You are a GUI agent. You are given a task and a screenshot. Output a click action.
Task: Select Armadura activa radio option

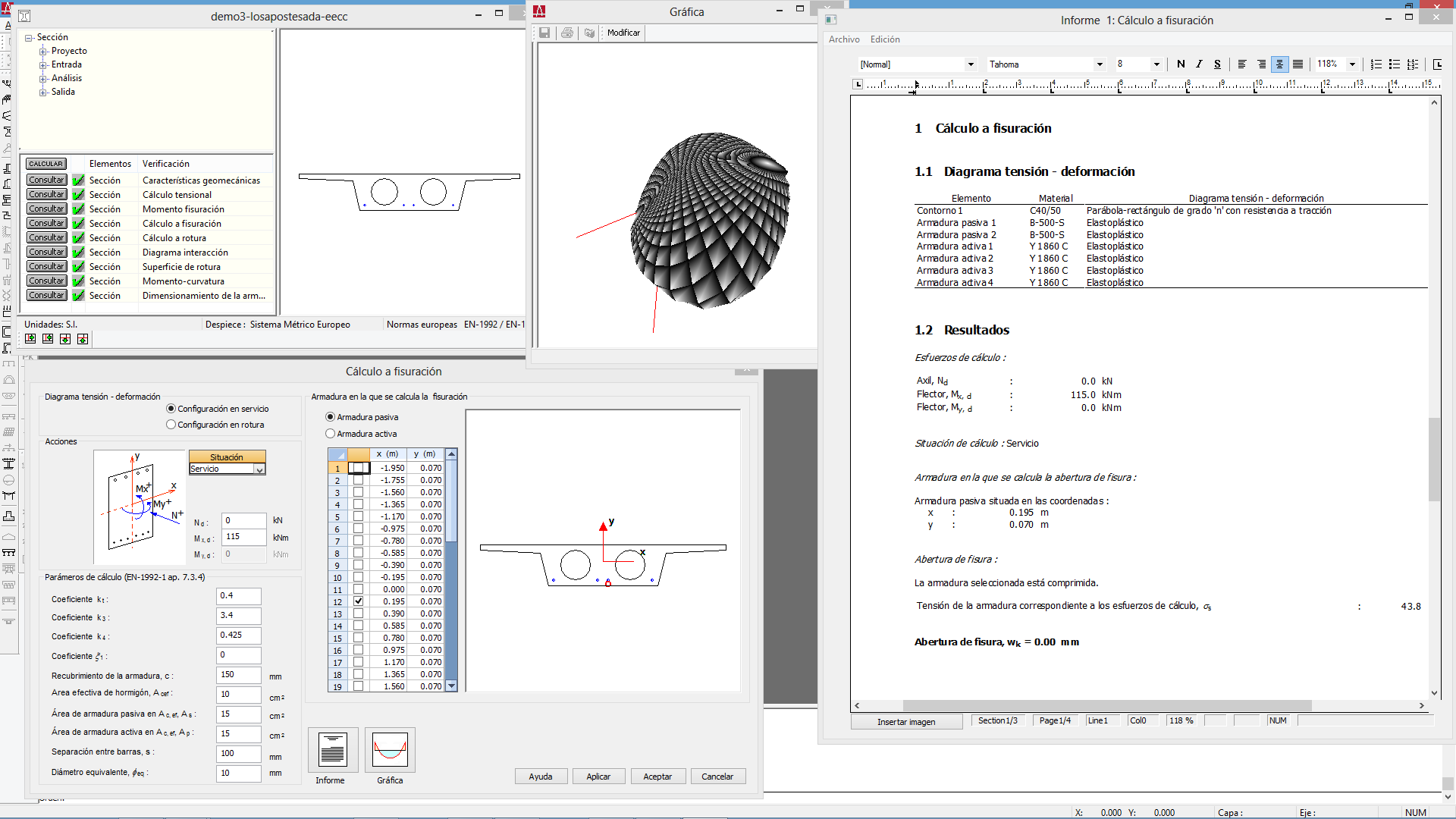click(331, 434)
